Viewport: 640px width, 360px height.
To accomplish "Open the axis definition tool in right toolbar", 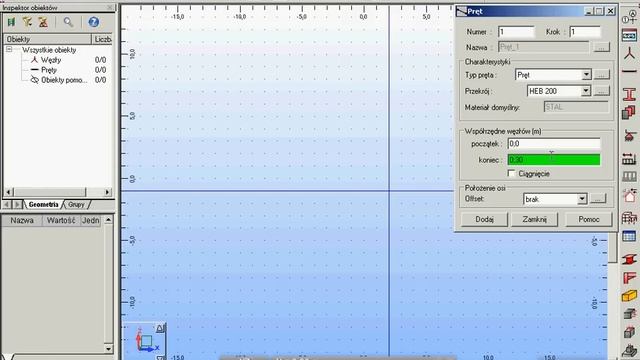I will [629, 17].
